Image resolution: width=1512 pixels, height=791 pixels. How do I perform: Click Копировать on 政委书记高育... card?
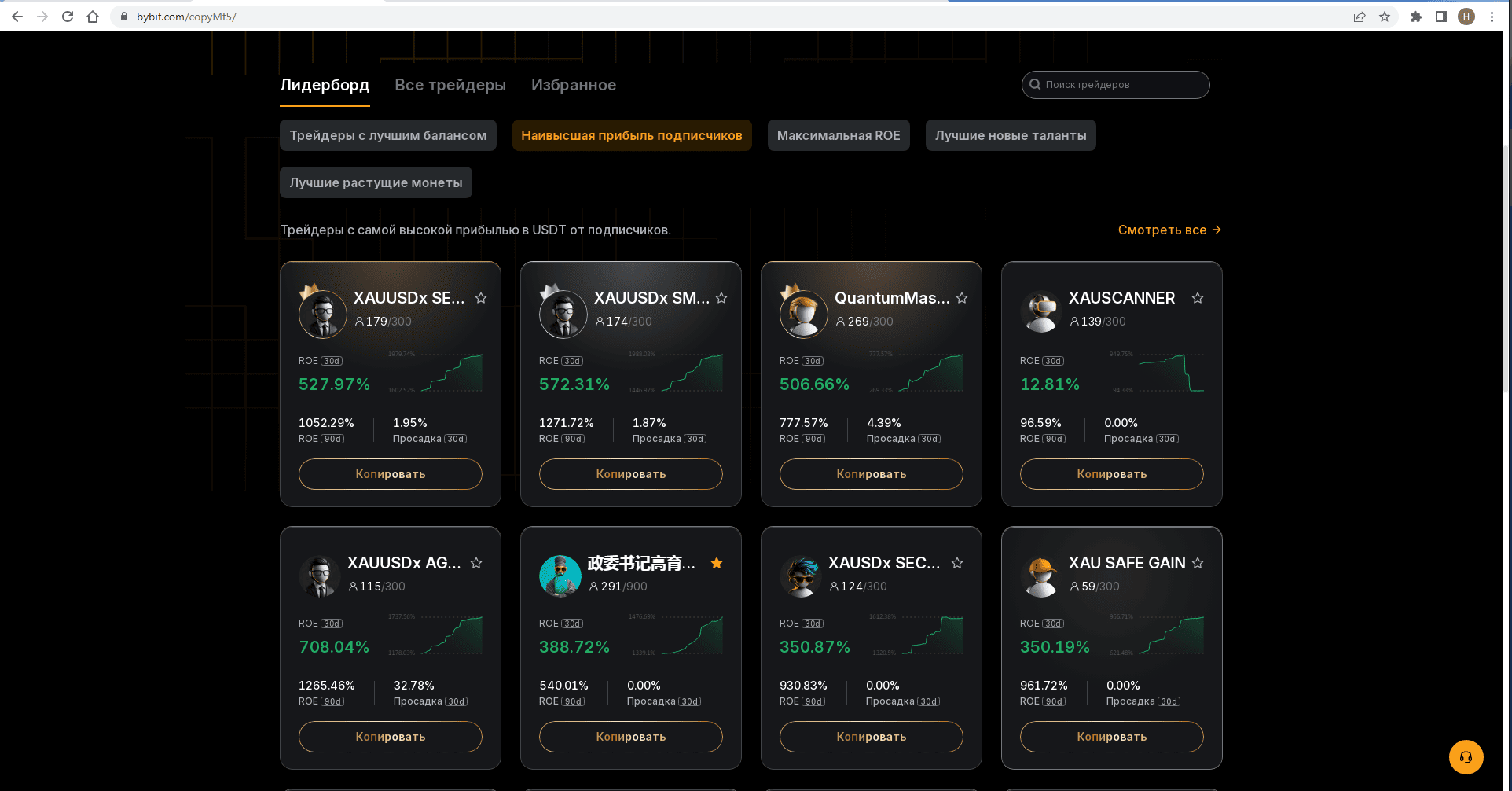(x=631, y=737)
